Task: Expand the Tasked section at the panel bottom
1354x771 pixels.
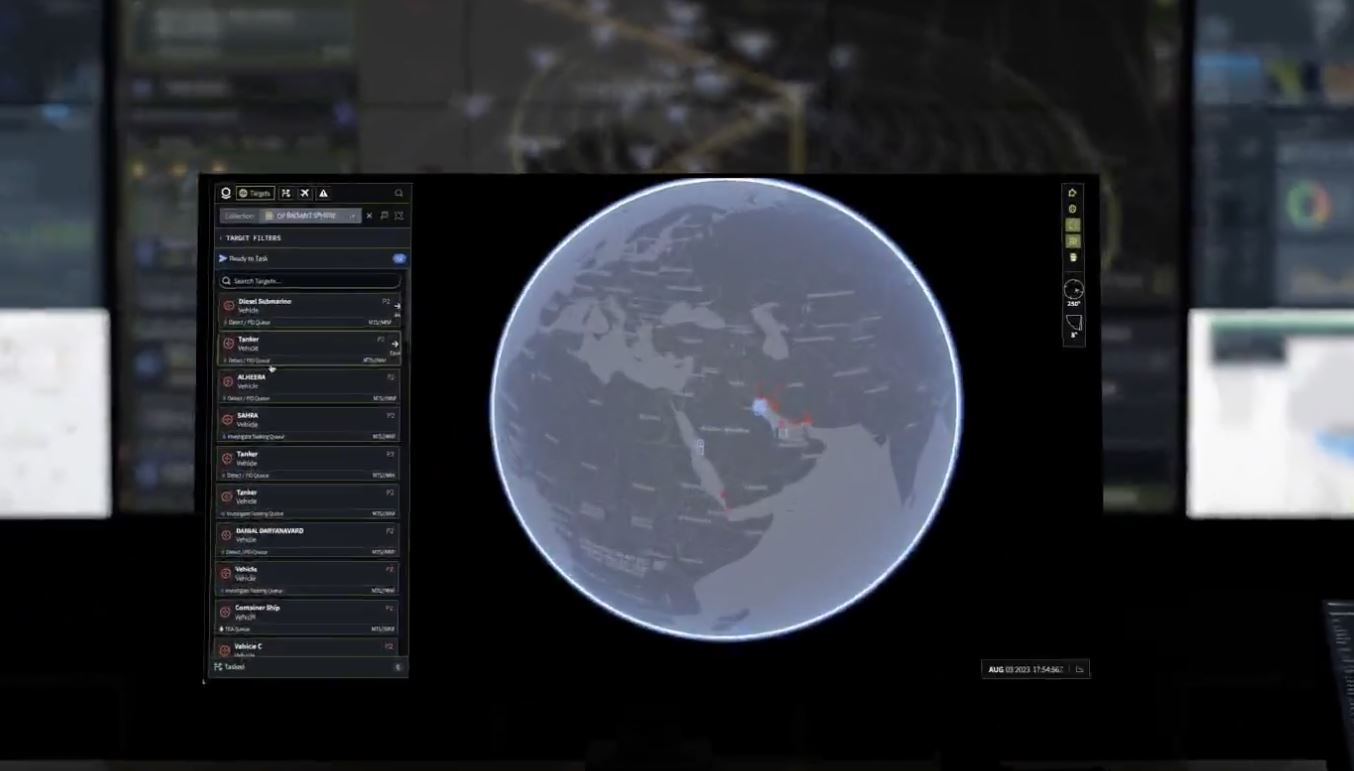Action: [x=308, y=667]
